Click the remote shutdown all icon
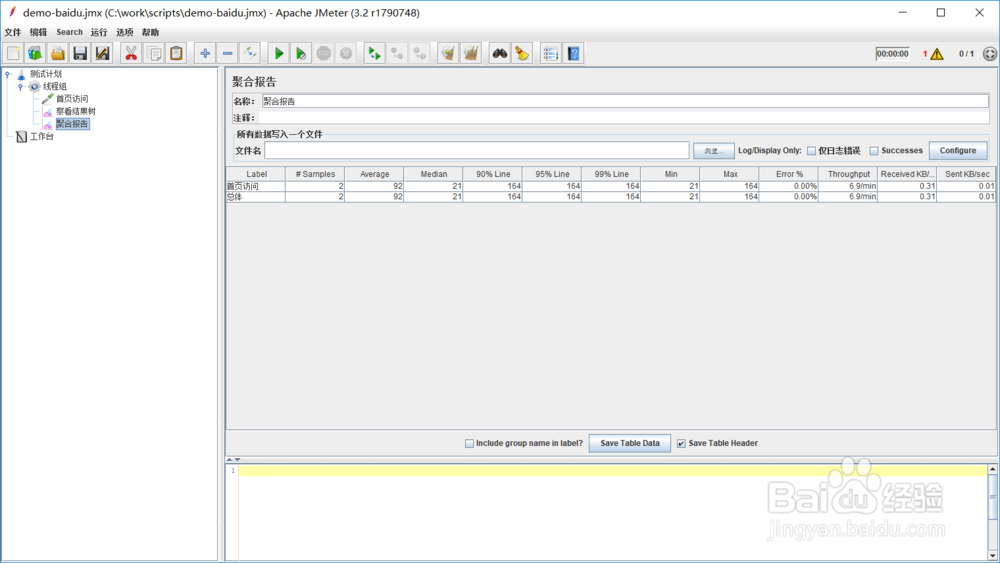The width and height of the screenshot is (1000, 563). (420, 54)
